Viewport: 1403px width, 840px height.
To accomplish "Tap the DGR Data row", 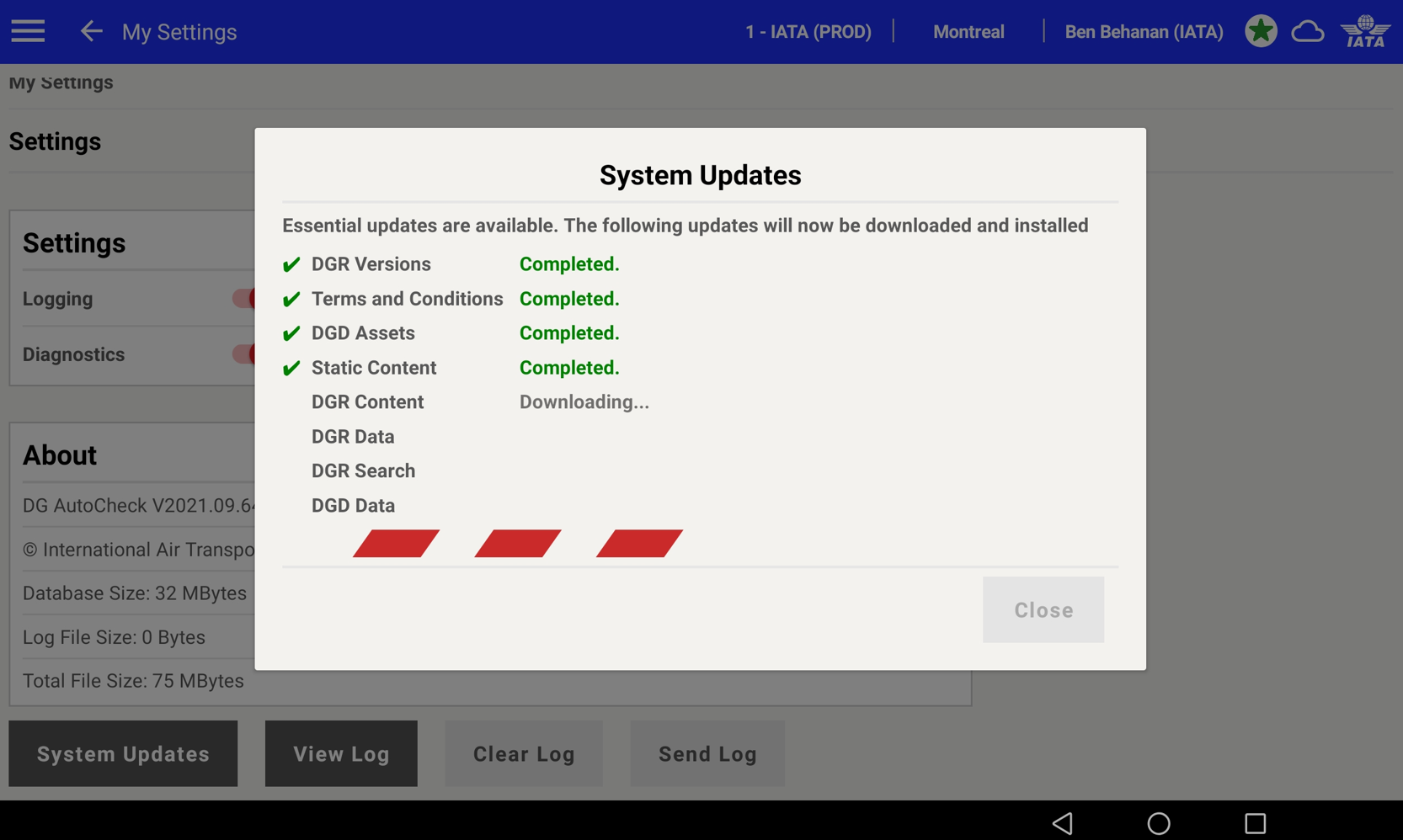I will (353, 437).
